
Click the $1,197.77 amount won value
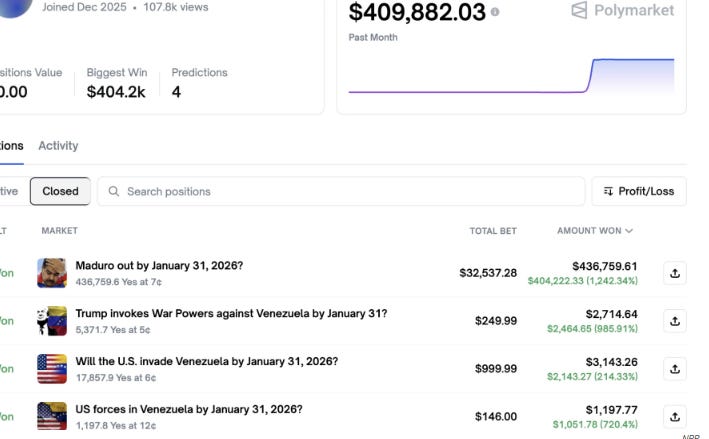(x=611, y=410)
